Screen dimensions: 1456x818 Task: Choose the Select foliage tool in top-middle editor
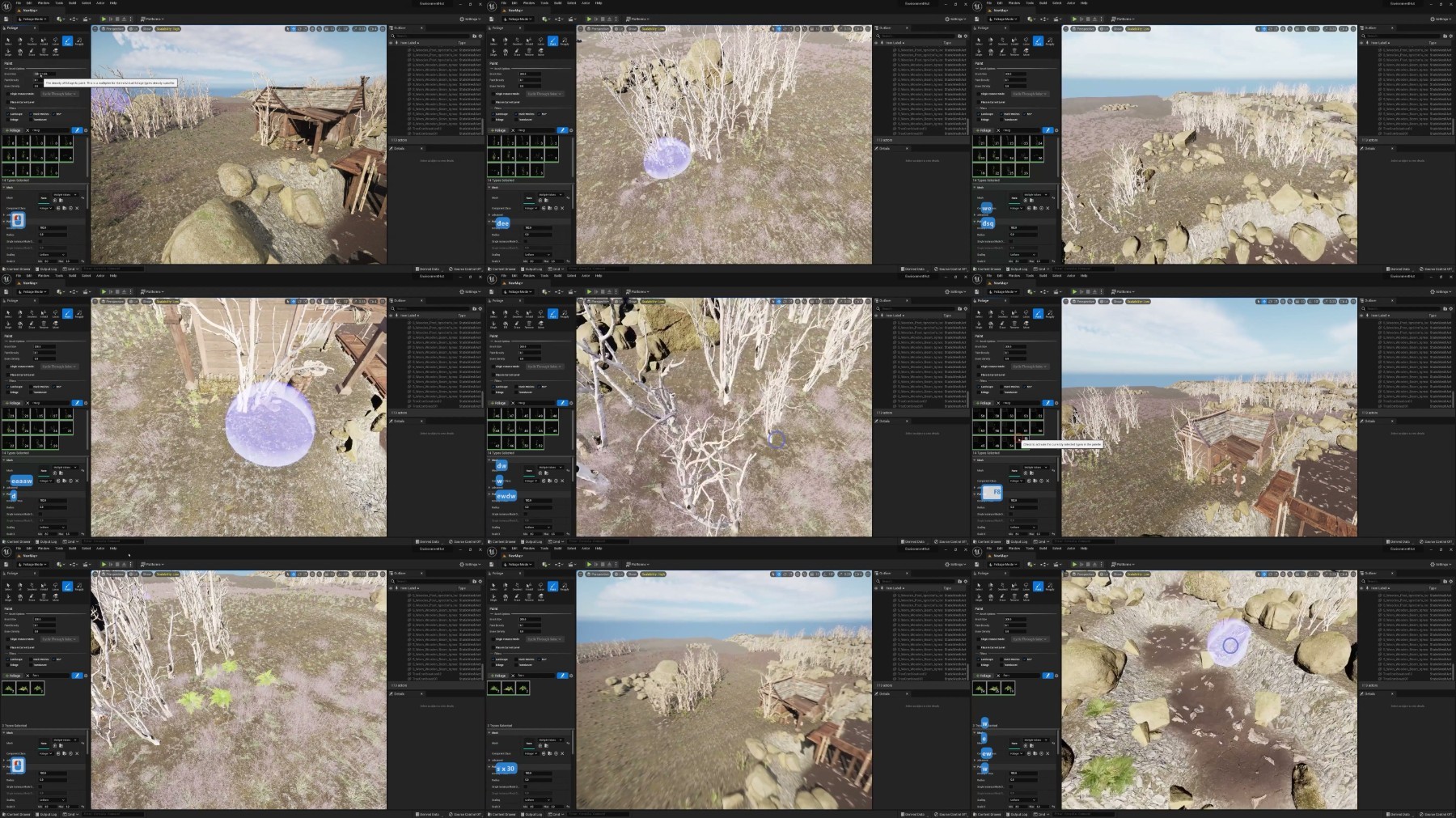[493, 41]
